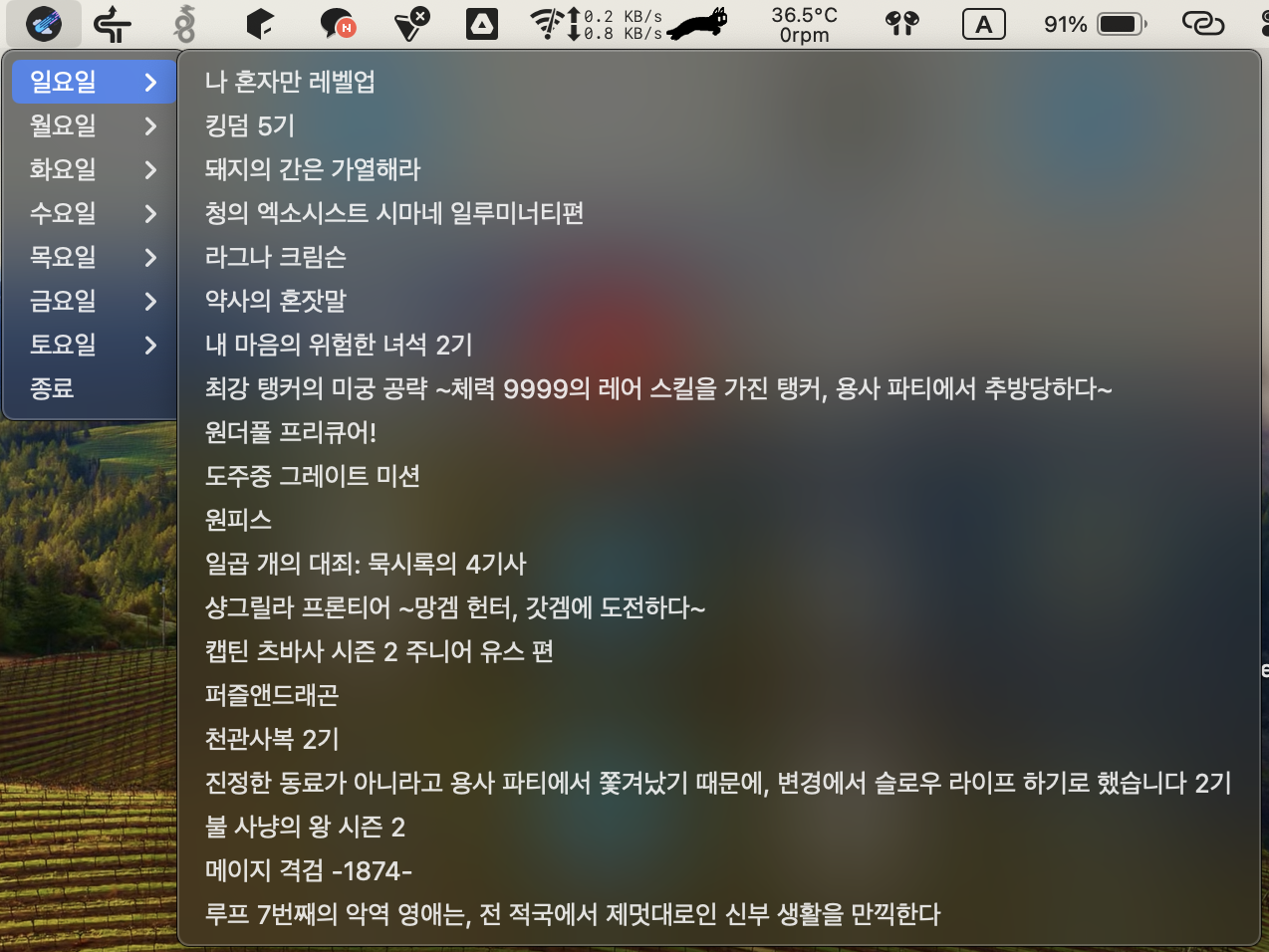Expand the 월요일 submenu chevron
Image resolution: width=1269 pixels, height=952 pixels.
(x=150, y=125)
